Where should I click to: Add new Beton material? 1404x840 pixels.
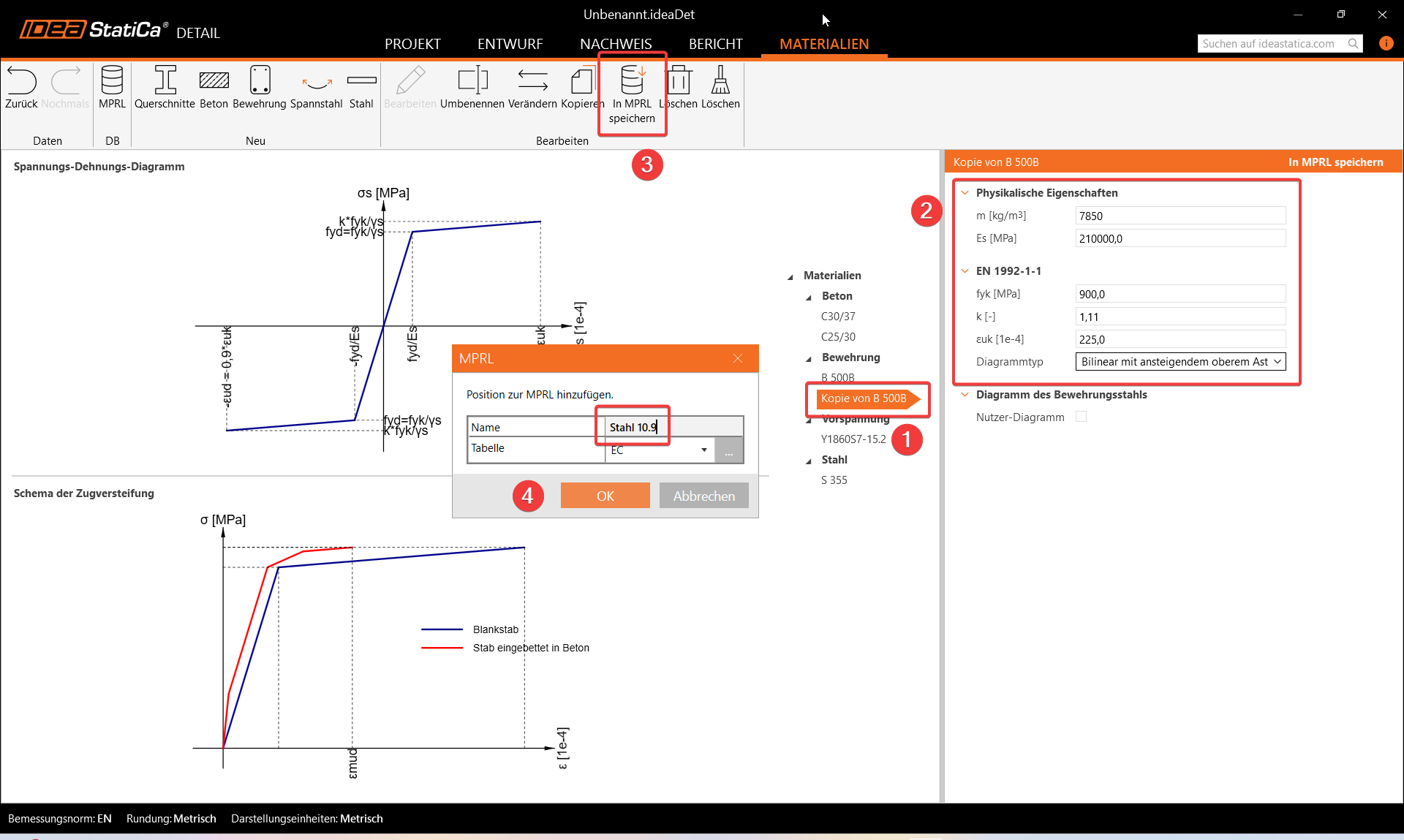click(214, 80)
